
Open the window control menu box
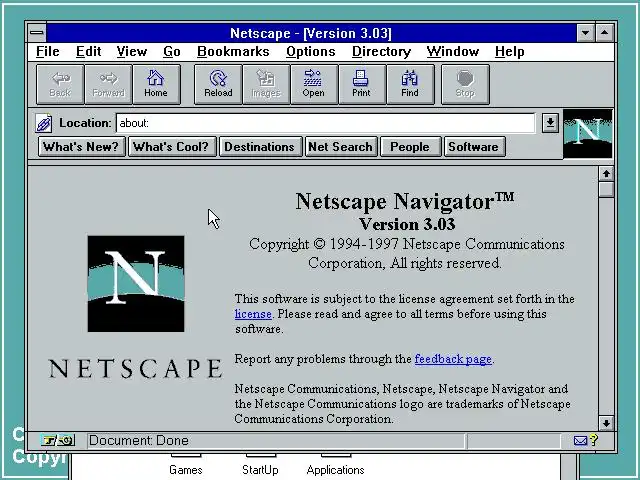(37, 33)
